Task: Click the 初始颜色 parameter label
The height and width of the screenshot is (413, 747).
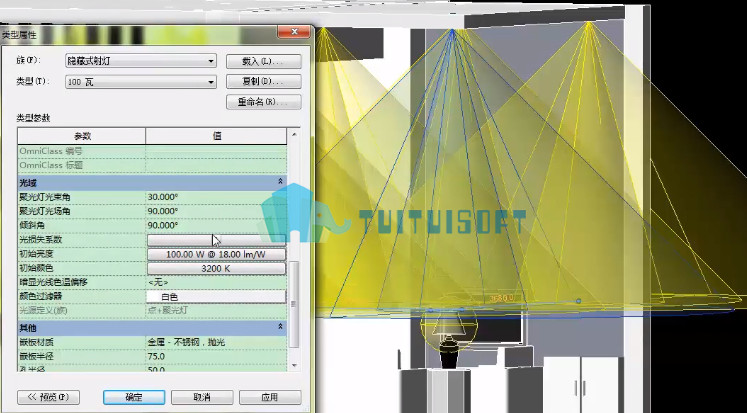Action: (x=36, y=269)
